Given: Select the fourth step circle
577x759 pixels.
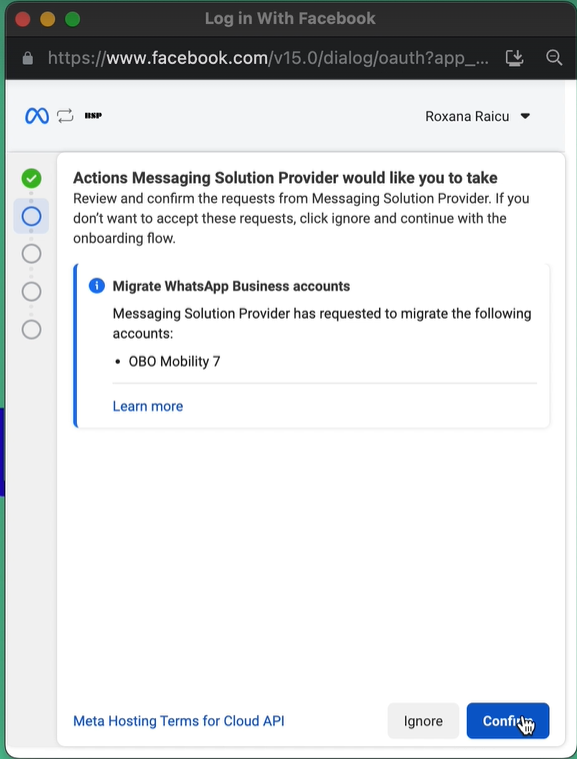Looking at the screenshot, I should pos(31,291).
